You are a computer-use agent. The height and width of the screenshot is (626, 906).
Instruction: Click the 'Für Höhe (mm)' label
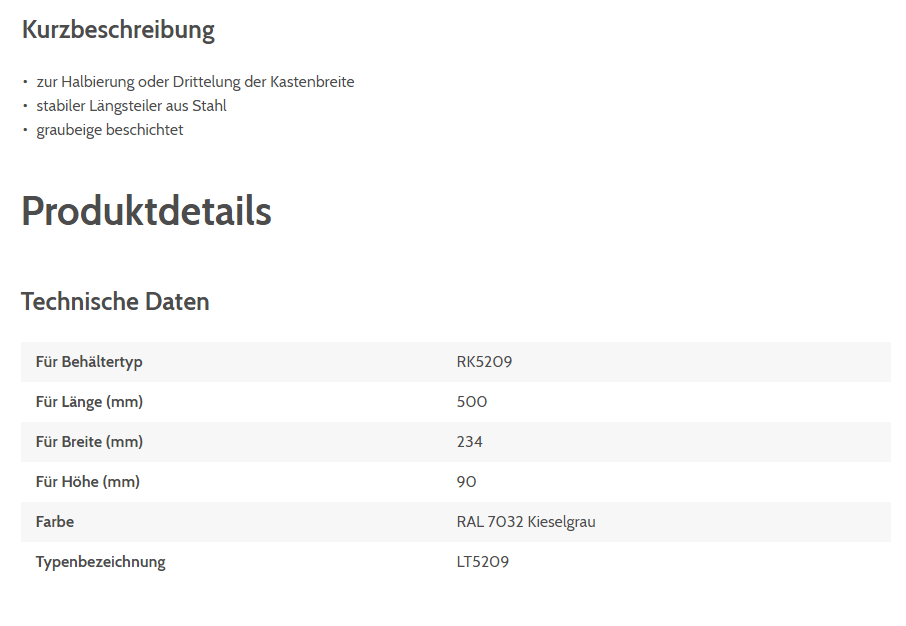88,482
